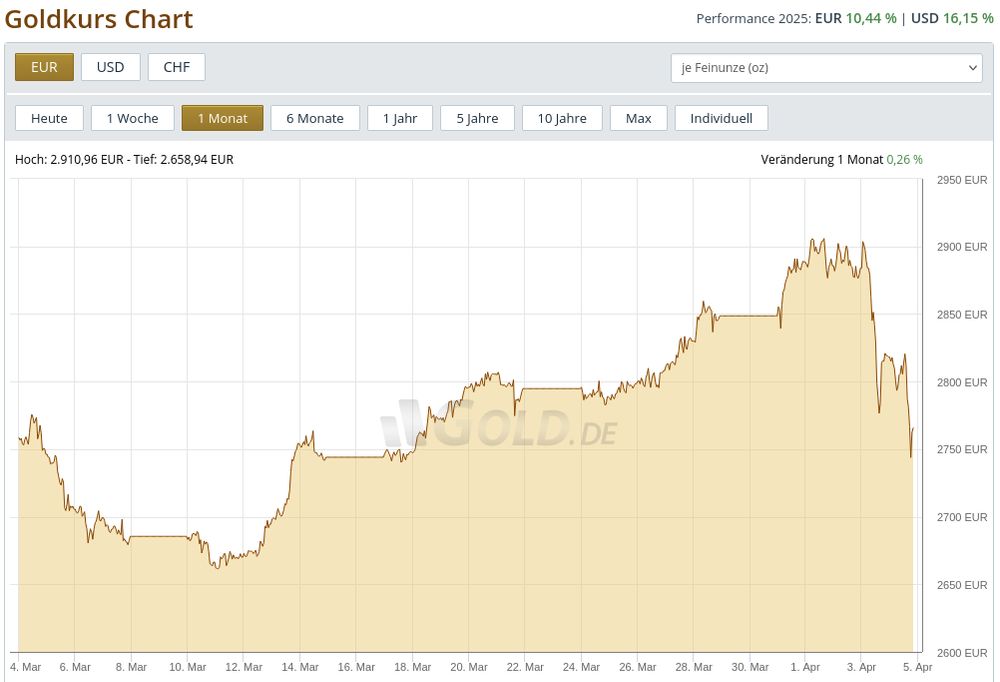Switch the chart currency to USD
The height and width of the screenshot is (682, 1000).
[x=110, y=66]
